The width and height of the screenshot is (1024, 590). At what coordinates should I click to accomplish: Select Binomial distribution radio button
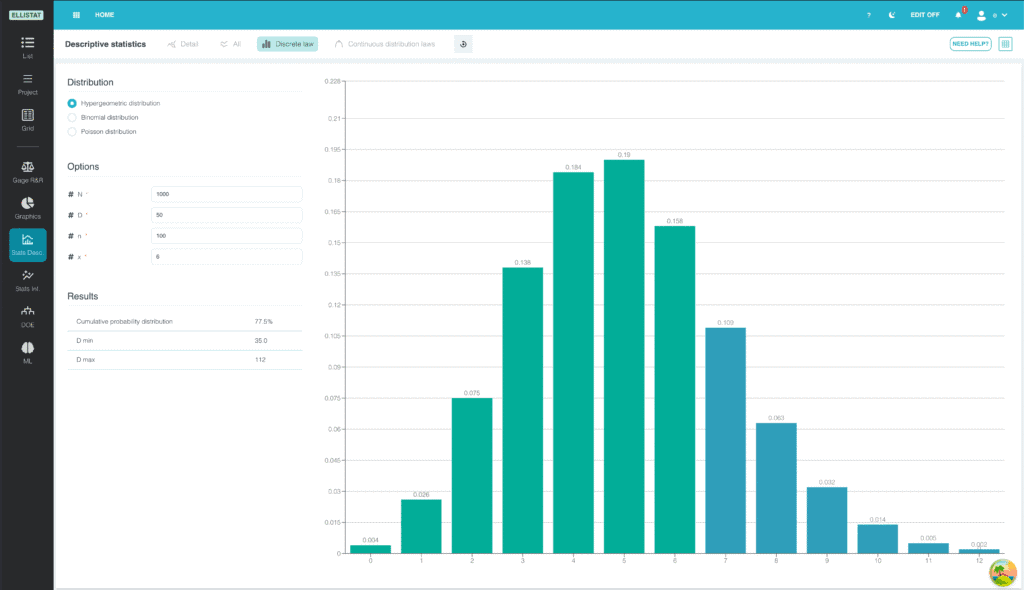[72, 118]
